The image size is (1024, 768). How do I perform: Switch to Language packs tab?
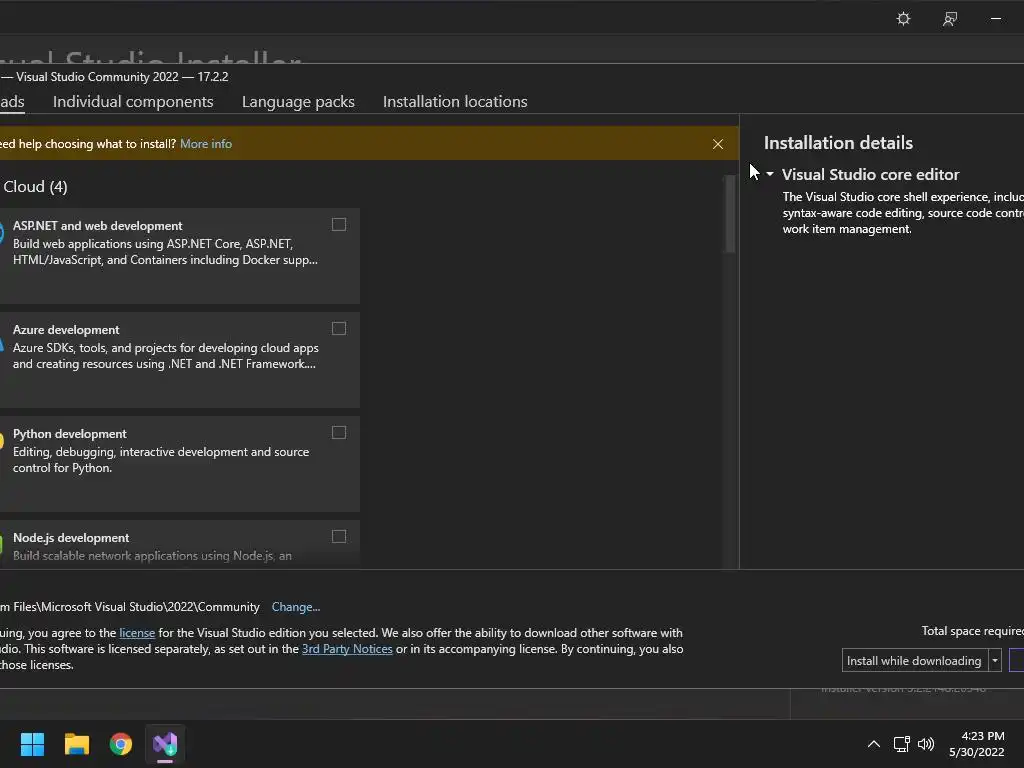pos(298,102)
